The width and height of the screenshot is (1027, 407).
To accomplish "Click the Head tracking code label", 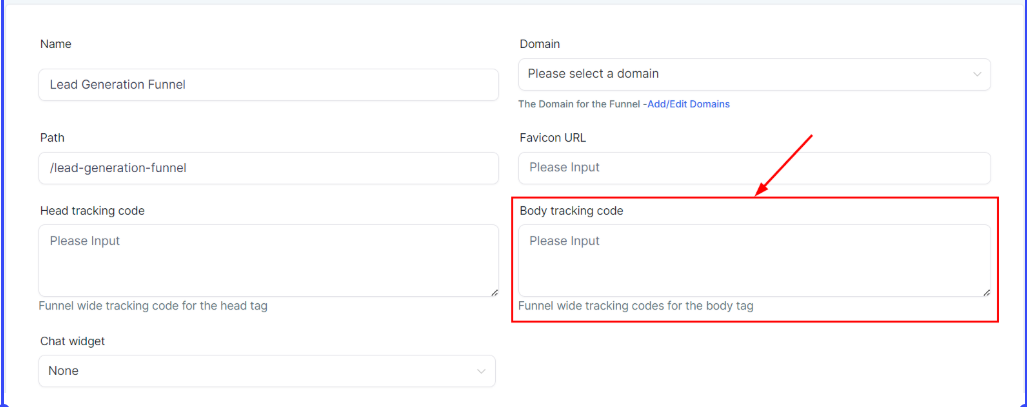I will [93, 211].
